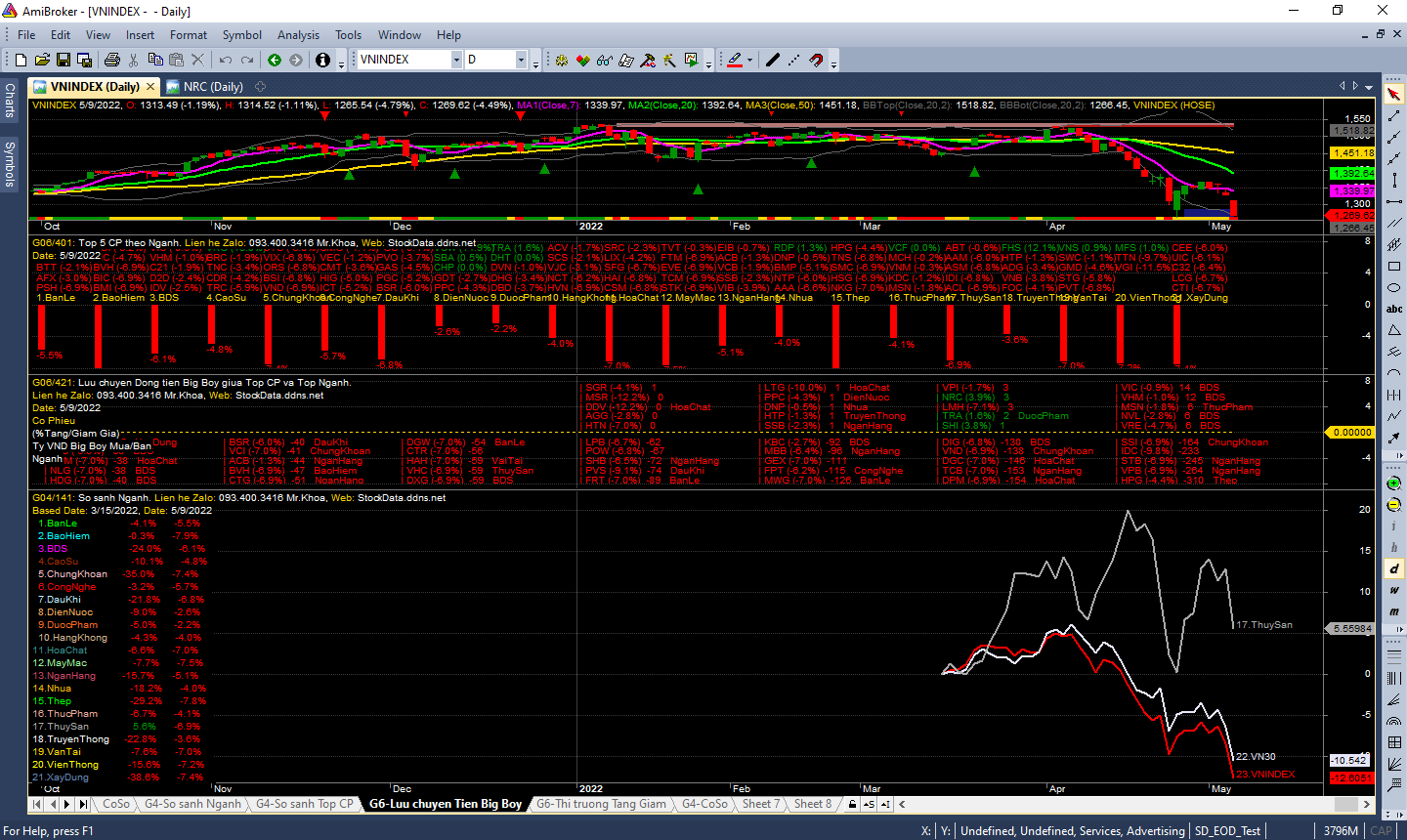Select the abc Text tool
Image resolution: width=1407 pixels, height=840 pixels.
pyautogui.click(x=1394, y=309)
